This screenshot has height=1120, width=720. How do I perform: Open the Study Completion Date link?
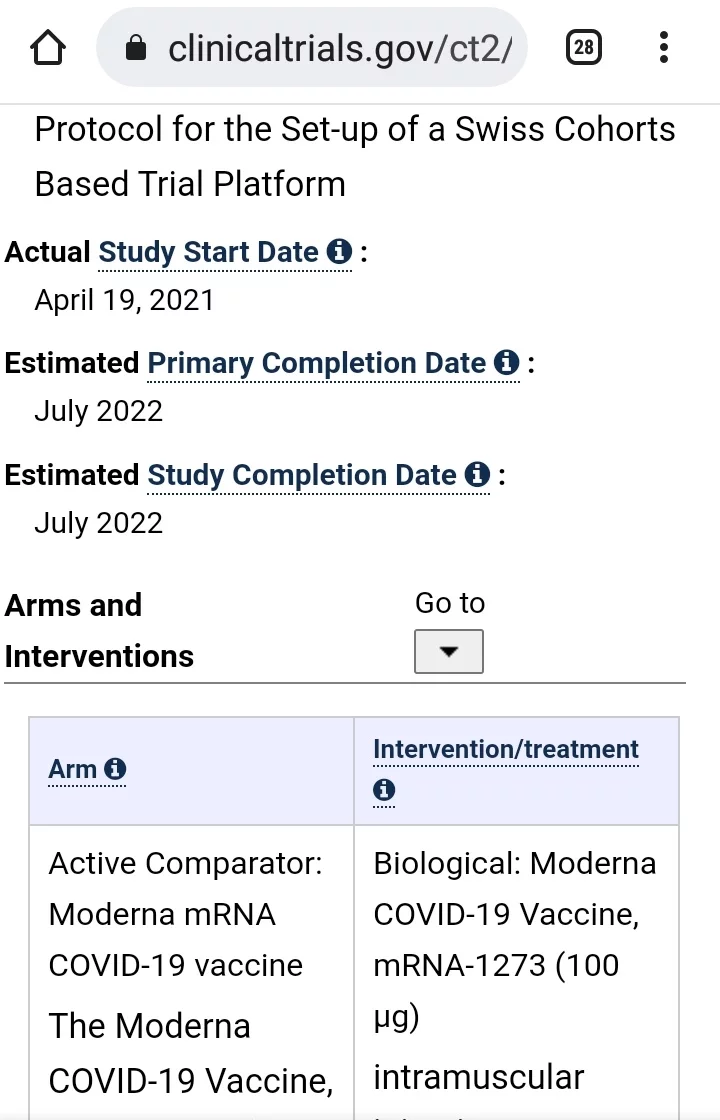pyautogui.click(x=301, y=475)
